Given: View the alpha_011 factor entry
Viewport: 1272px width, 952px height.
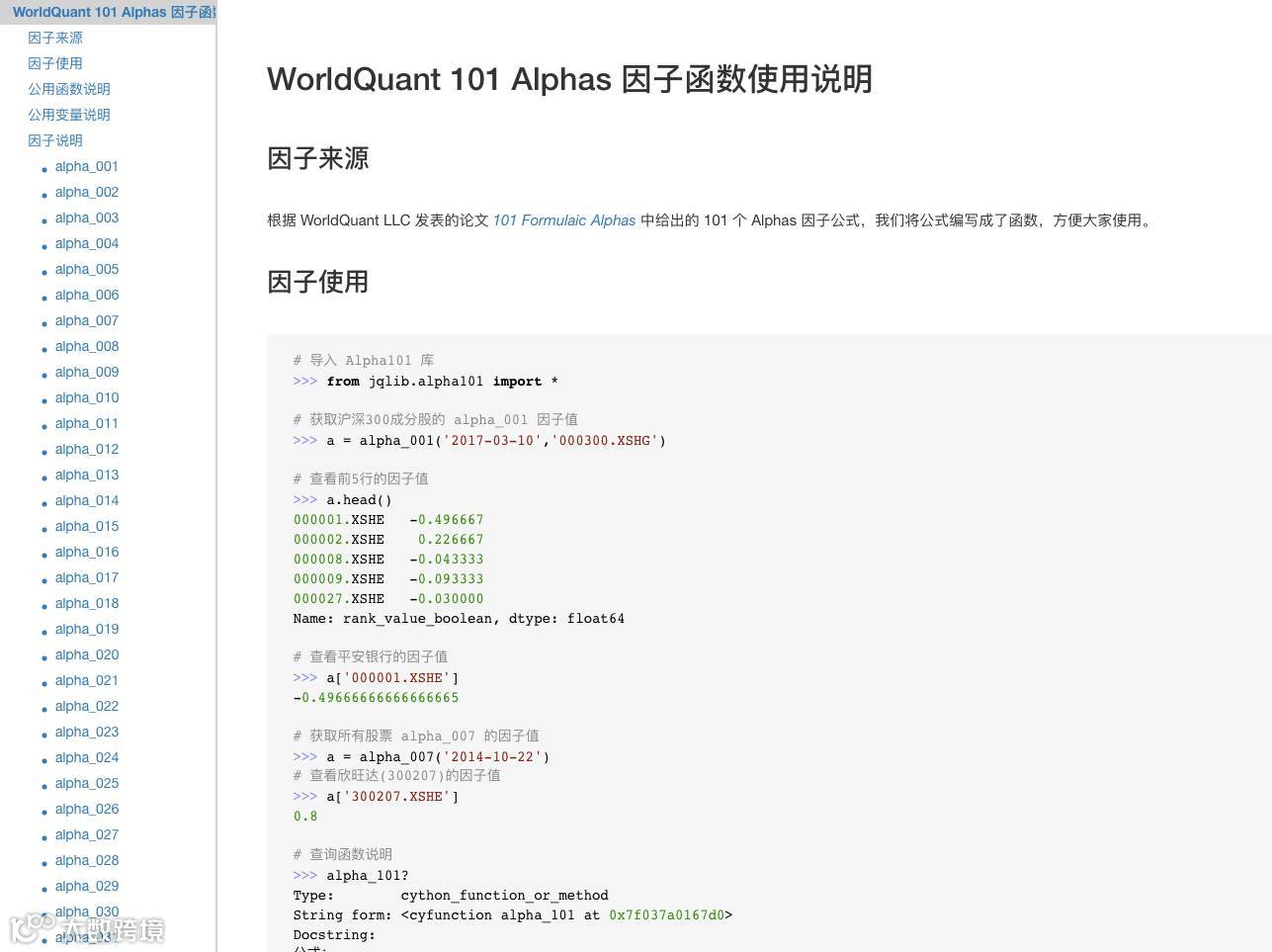Looking at the screenshot, I should point(87,423).
